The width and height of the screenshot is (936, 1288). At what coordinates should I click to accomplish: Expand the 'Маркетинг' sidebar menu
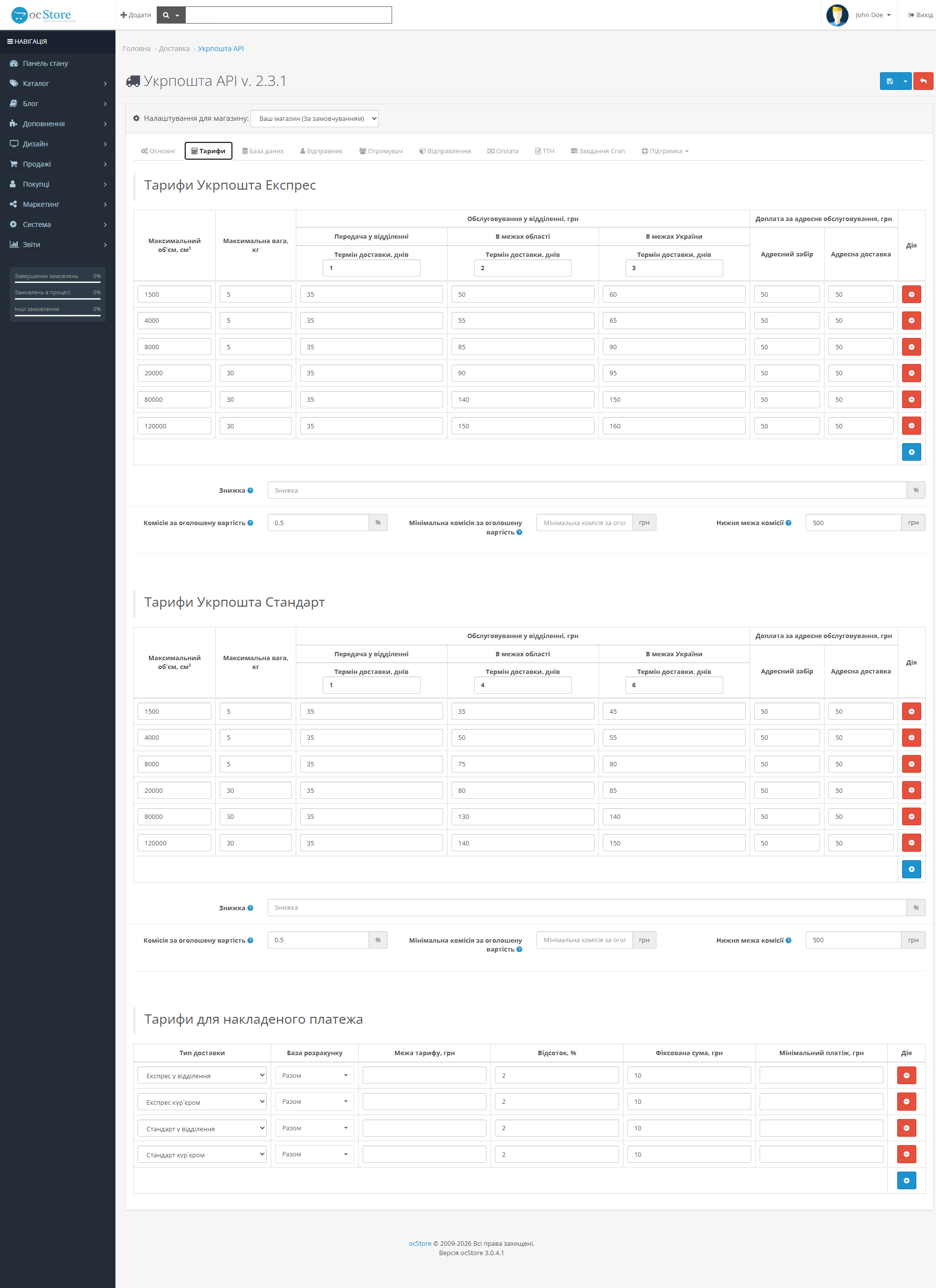57,204
